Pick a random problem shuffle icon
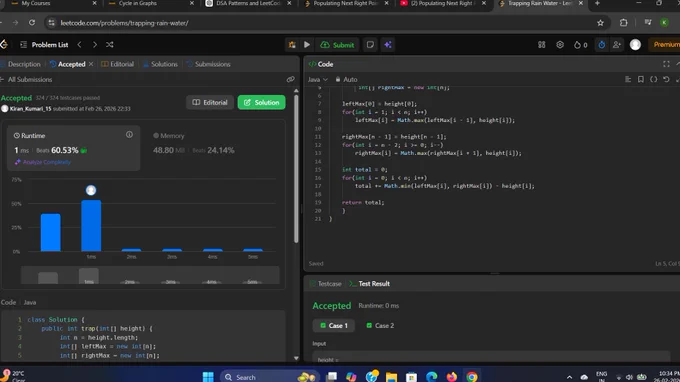The width and height of the screenshot is (680, 382). (x=110, y=45)
